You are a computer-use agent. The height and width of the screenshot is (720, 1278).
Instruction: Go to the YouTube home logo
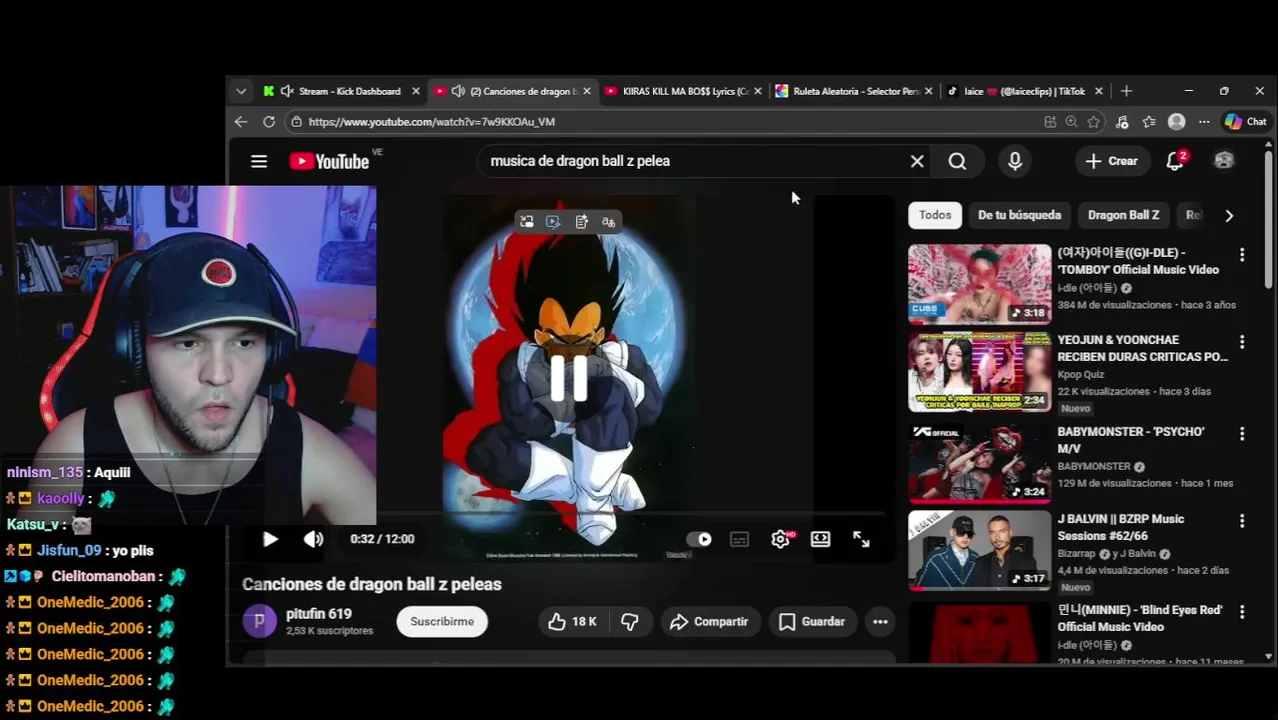(x=330, y=161)
